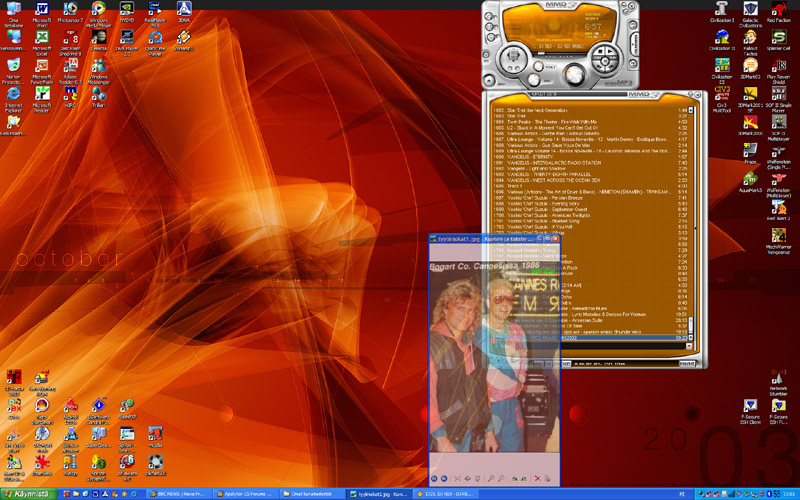800x500 pixels.
Task: Launch the Windows Media Player shortcut
Action: click(99, 11)
